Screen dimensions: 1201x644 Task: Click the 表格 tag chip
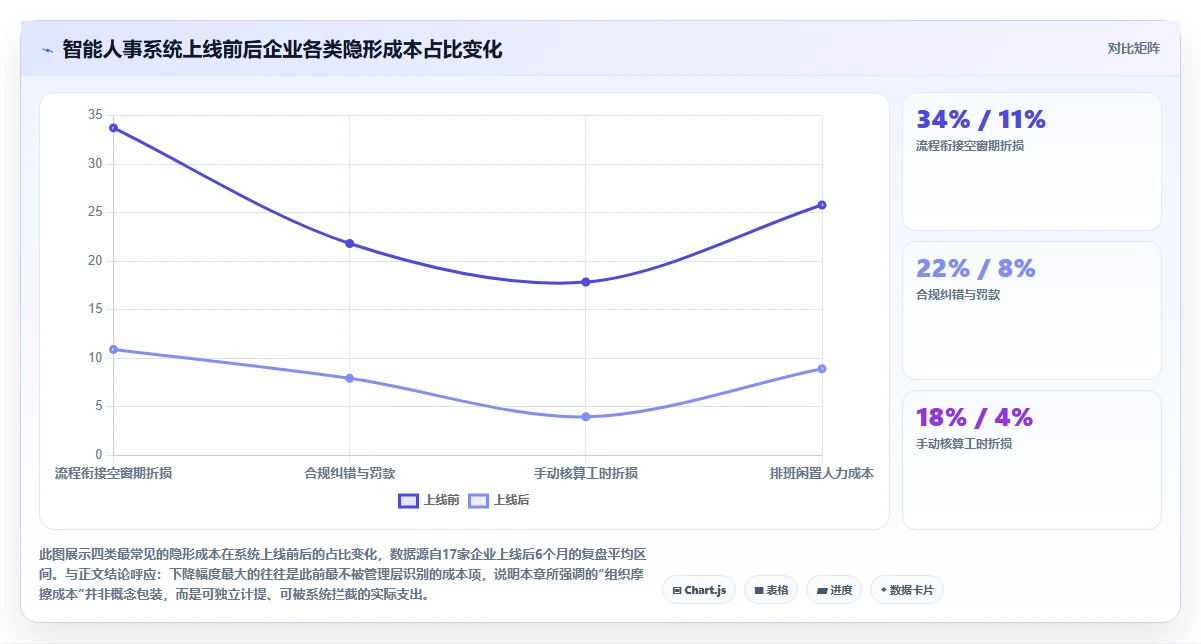pos(771,590)
